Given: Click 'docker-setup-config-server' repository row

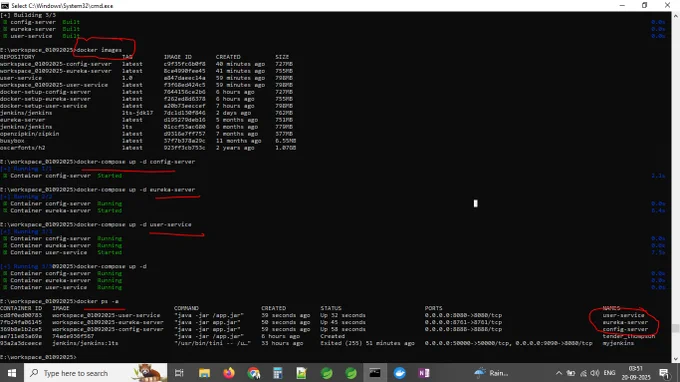Looking at the screenshot, I should coord(45,92).
